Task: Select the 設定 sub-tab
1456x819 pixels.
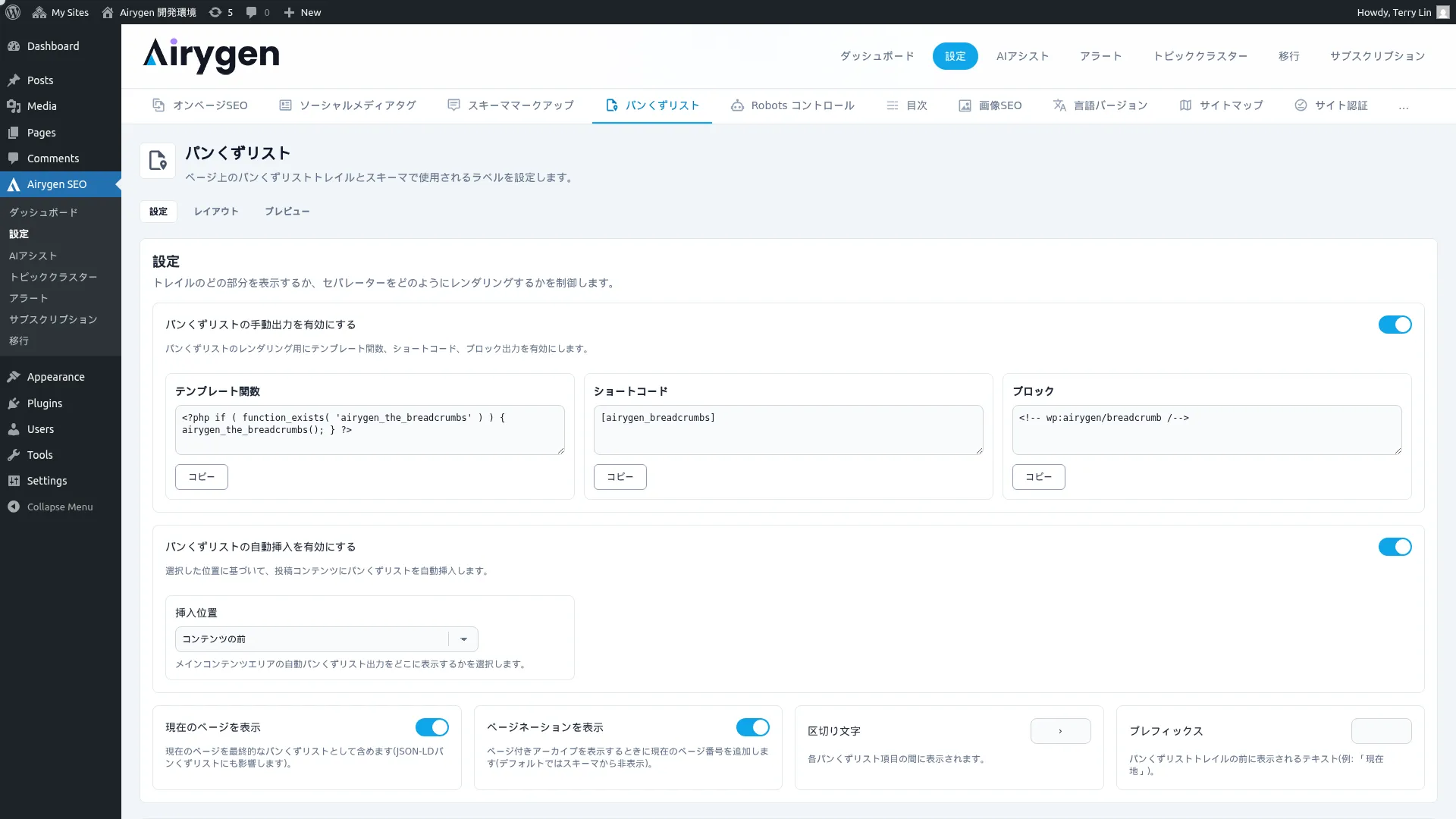Action: [x=158, y=212]
